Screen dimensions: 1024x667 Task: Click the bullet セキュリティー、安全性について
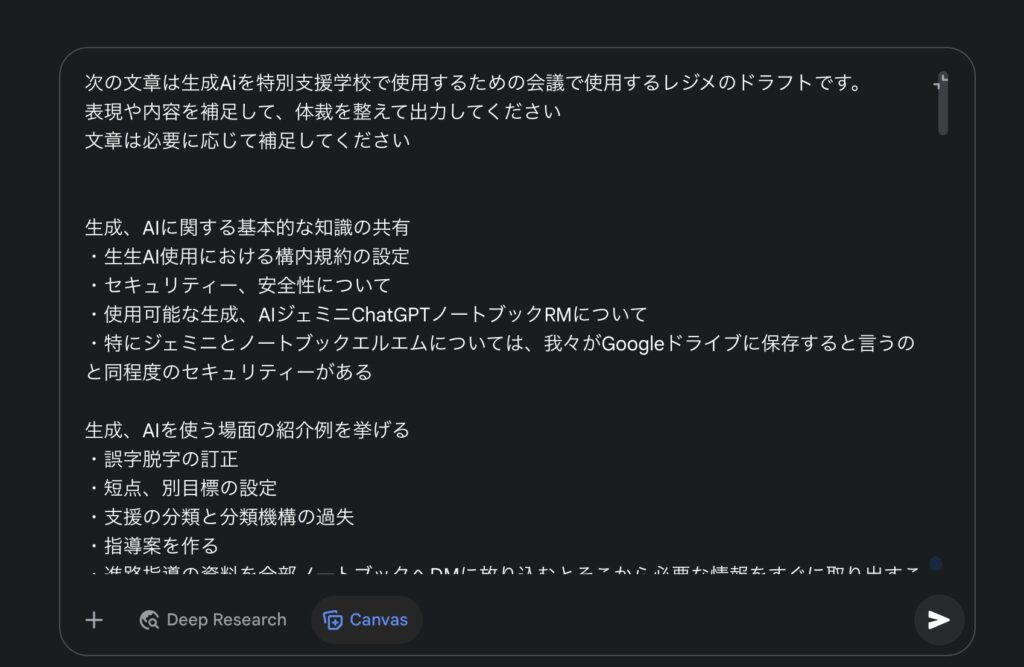click(238, 285)
